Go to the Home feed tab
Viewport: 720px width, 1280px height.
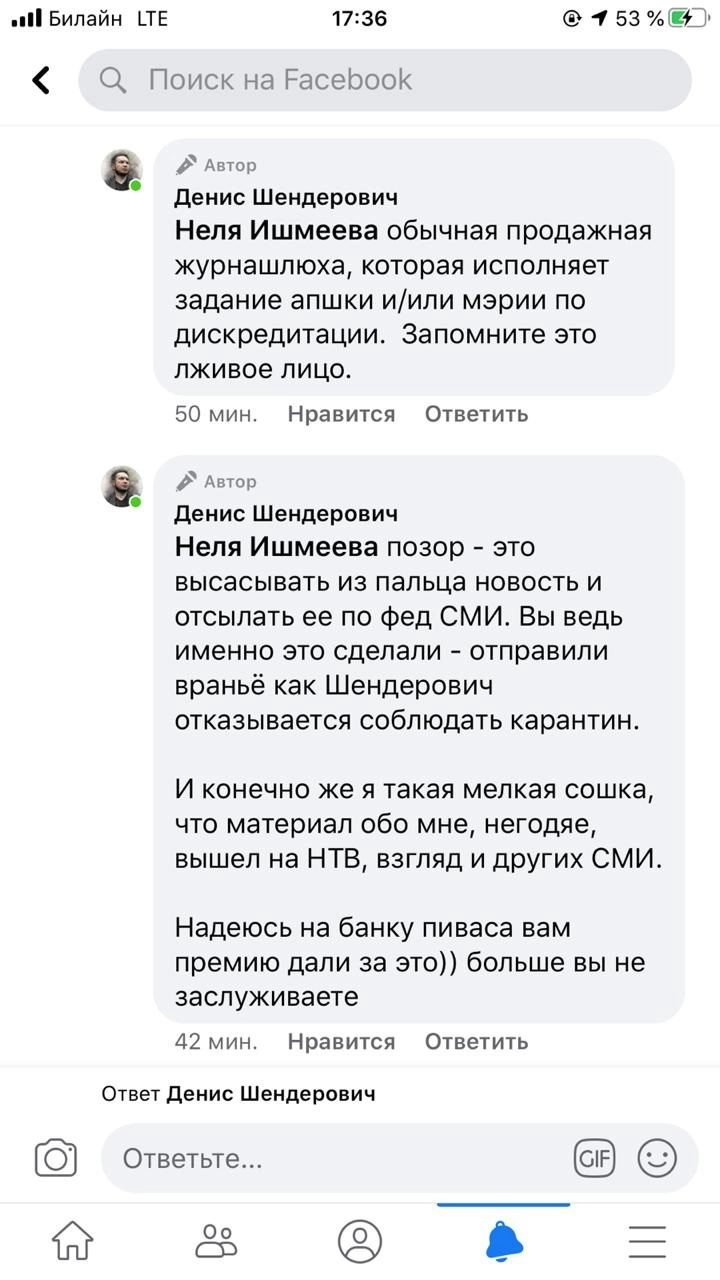(x=72, y=1241)
